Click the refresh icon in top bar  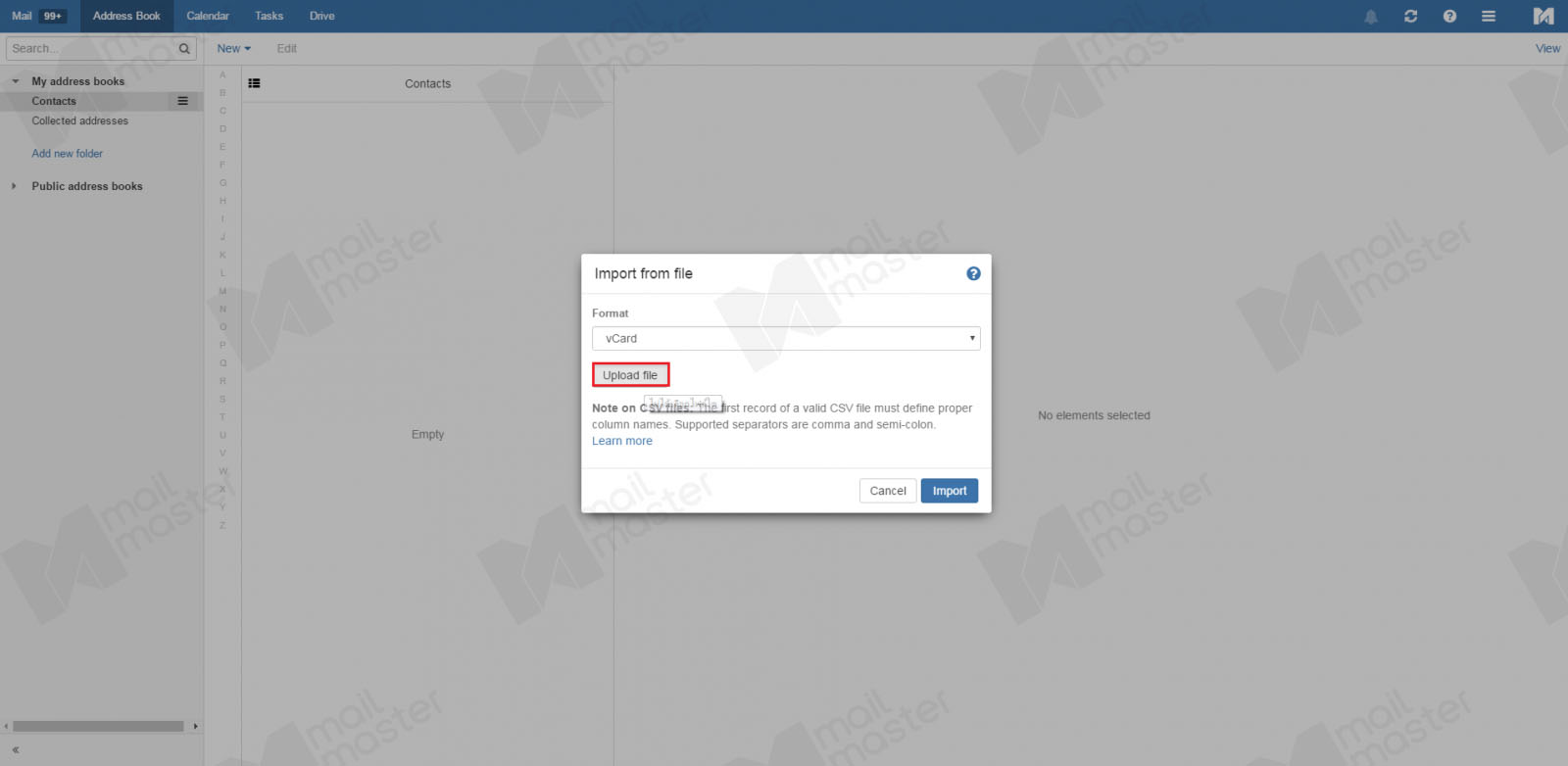(1410, 17)
